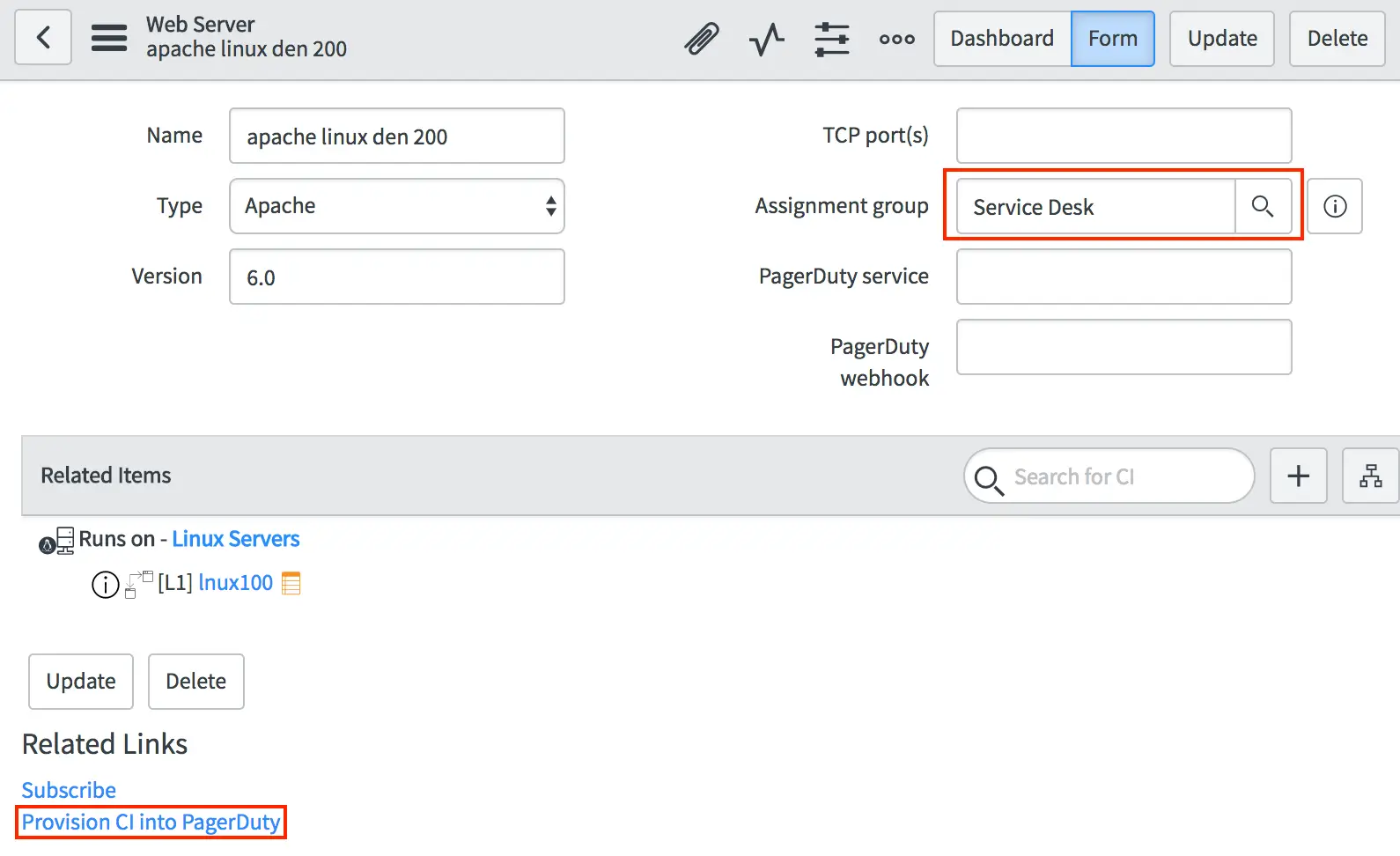The width and height of the screenshot is (1400, 856).
Task: Select the Form view tab
Action: click(1113, 39)
